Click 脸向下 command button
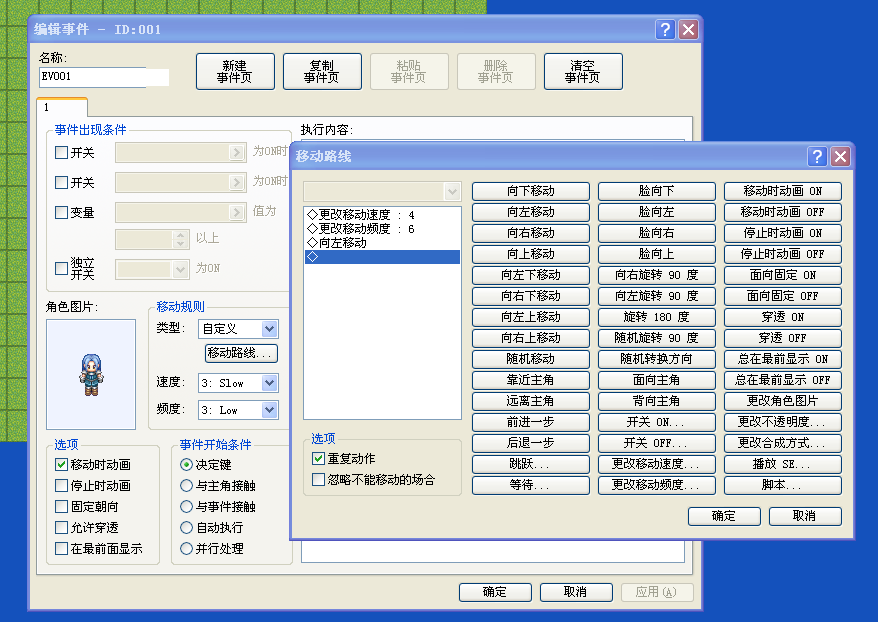This screenshot has height=622, width=878. click(x=657, y=191)
